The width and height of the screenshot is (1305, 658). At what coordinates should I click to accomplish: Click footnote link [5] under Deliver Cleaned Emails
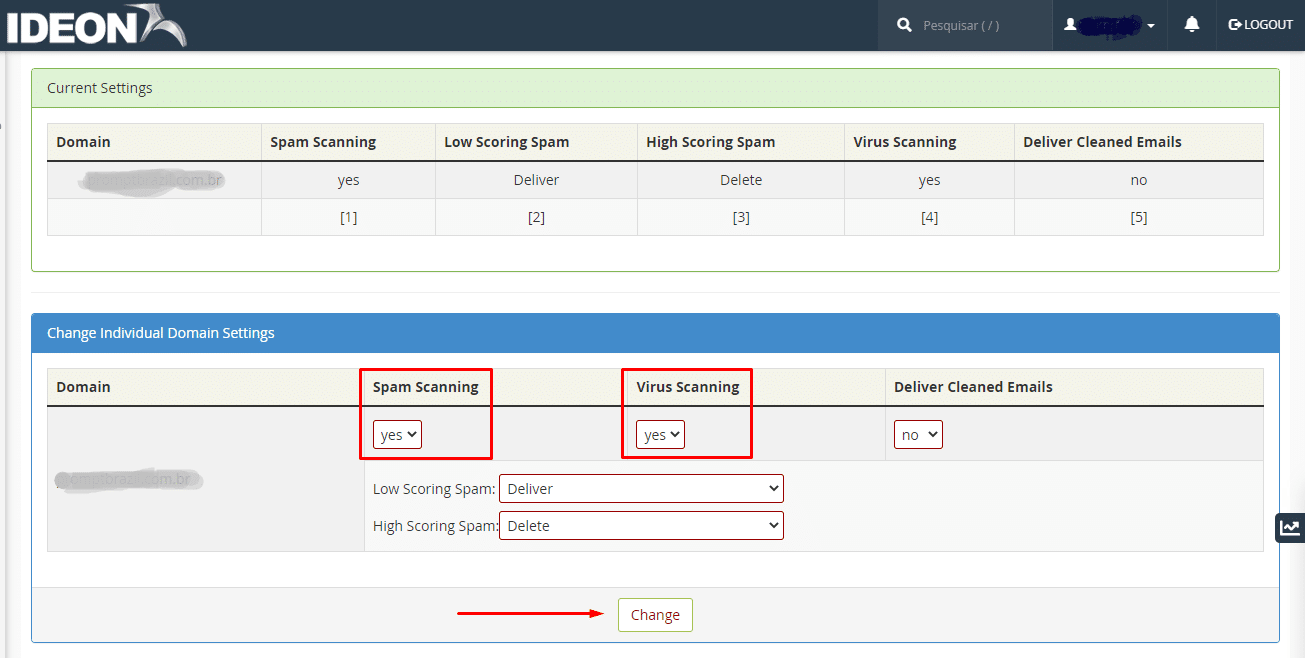click(1138, 217)
